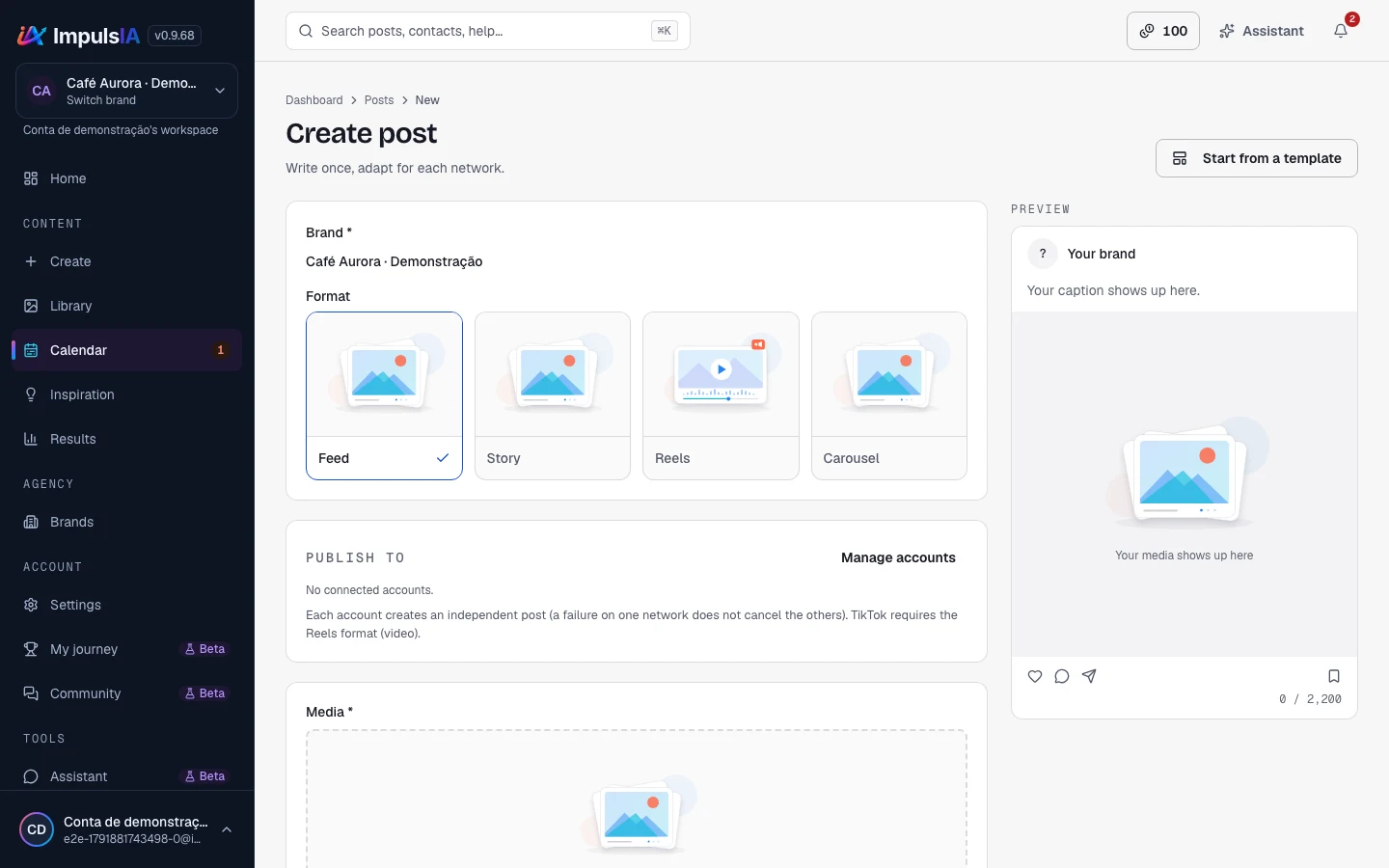Click the ImpulsIA logo

click(78, 36)
